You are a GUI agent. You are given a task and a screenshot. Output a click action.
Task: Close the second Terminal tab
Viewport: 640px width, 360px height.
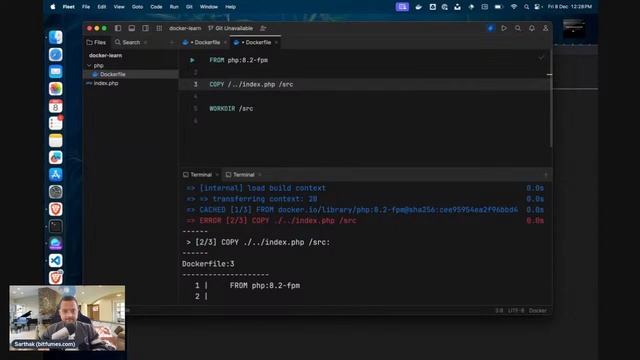click(x=260, y=175)
